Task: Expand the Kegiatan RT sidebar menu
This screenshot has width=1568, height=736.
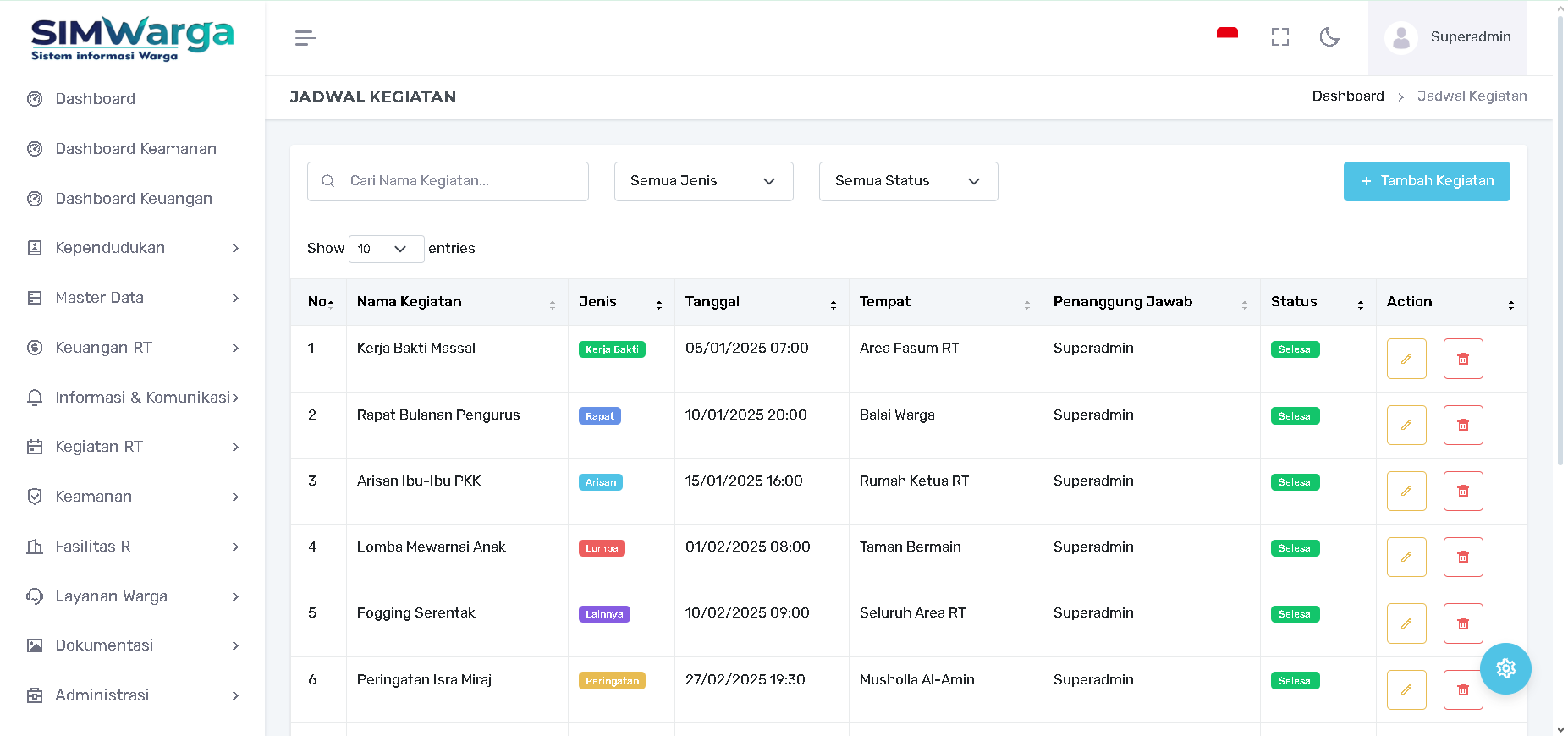Action: pos(133,447)
